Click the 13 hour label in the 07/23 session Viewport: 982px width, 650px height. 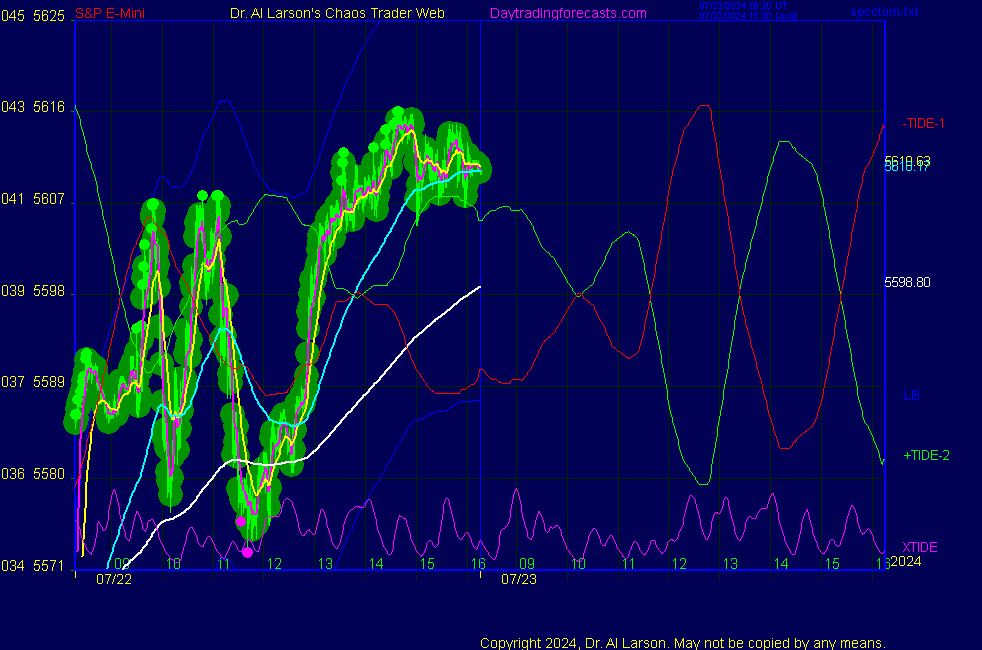coord(730,564)
